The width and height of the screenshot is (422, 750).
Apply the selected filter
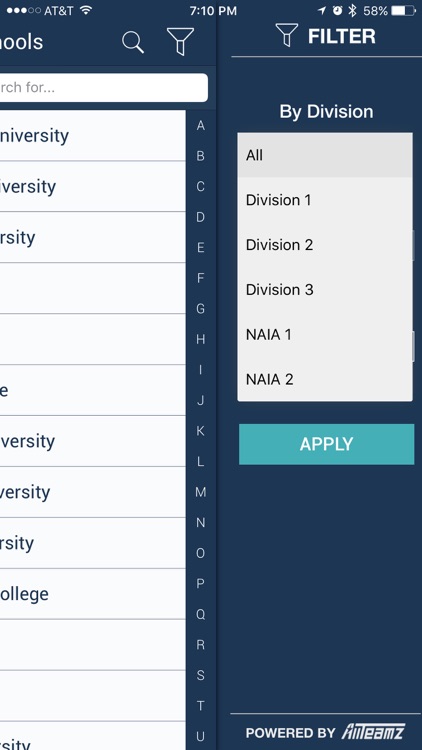pos(326,444)
